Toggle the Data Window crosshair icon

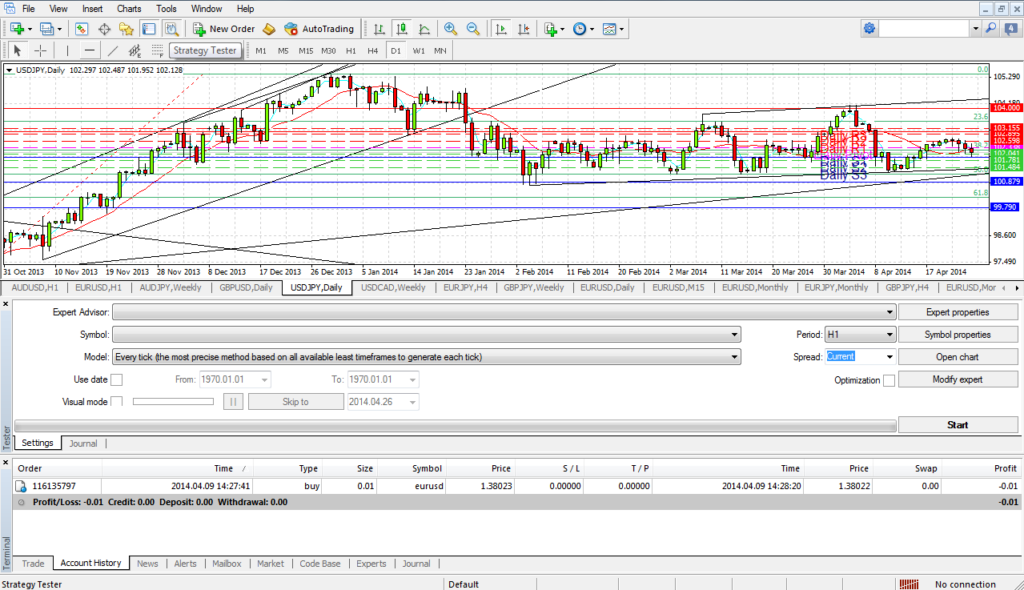(x=104, y=29)
